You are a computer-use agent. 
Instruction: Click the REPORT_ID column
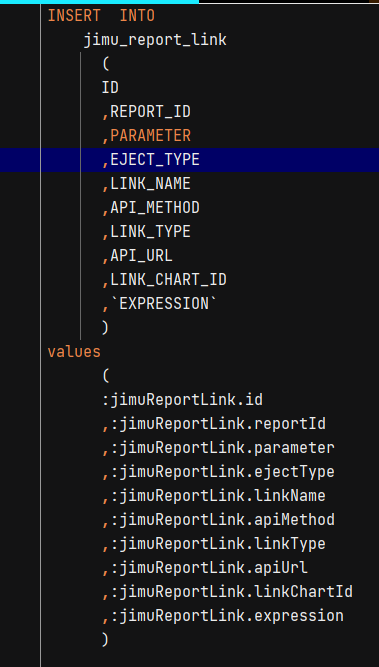[151, 112]
